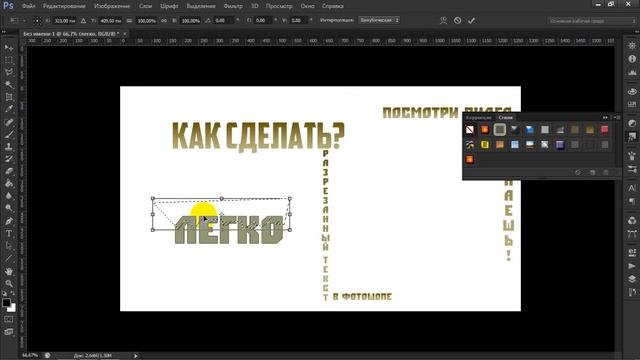Click the Y position field 409,50
Image resolution: width=640 pixels, height=360 pixels.
click(x=111, y=20)
